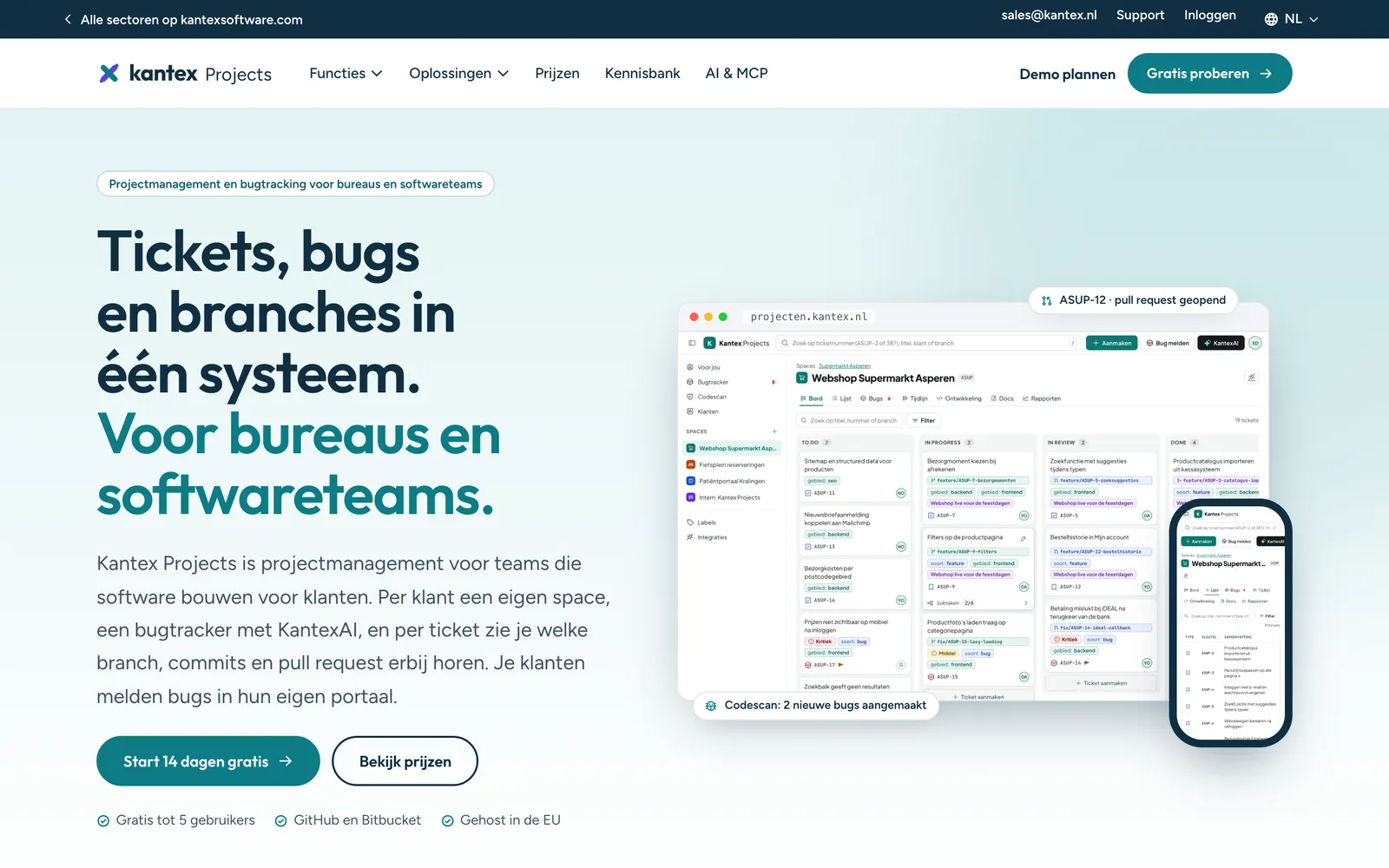The height and width of the screenshot is (868, 1389).
Task: Toggle the ASUP-7 ticket checkbox
Action: (x=931, y=516)
